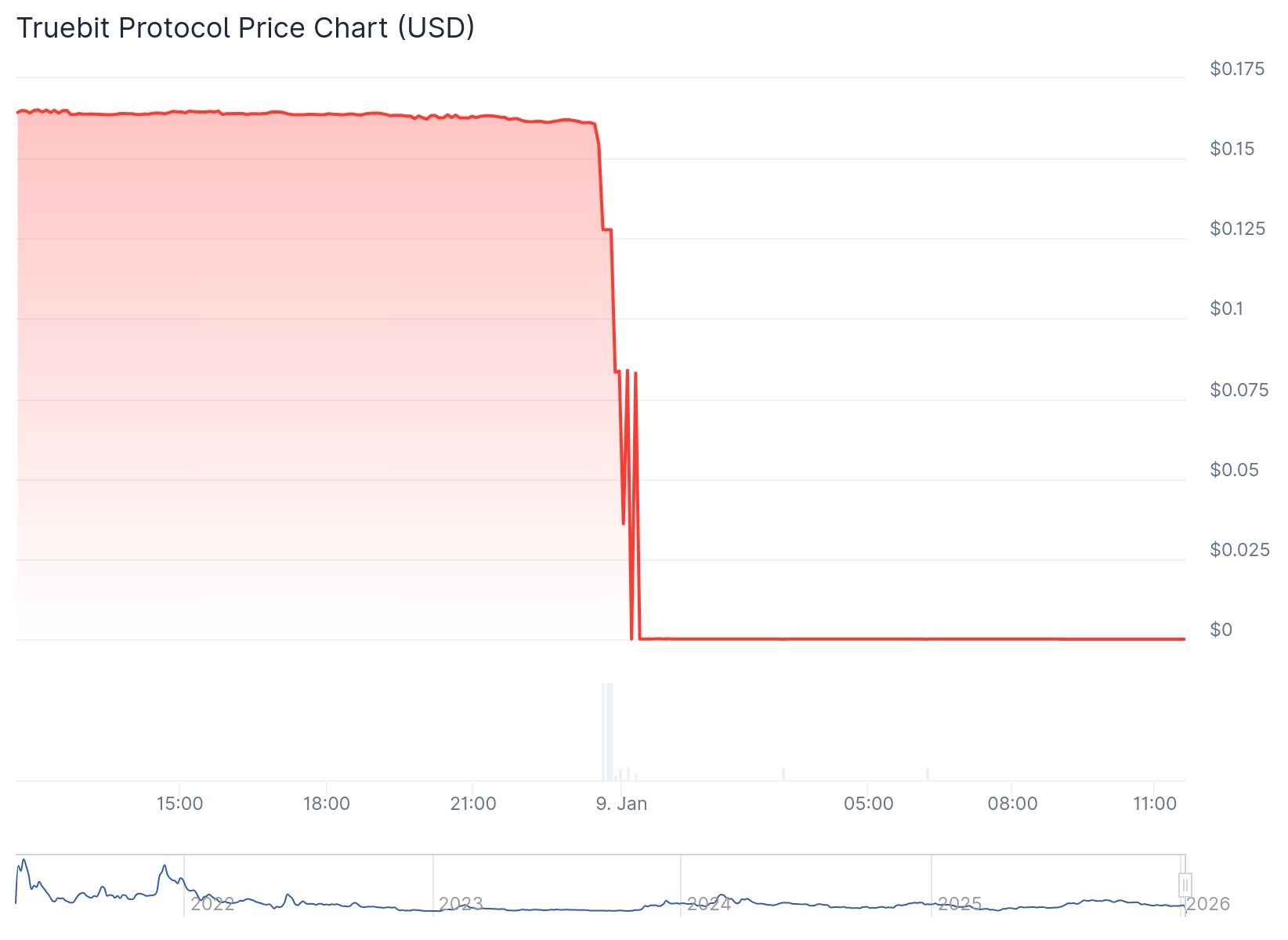This screenshot has height=940, width=1288.
Task: Click the $0.075 price axis label
Action: click(x=1239, y=390)
